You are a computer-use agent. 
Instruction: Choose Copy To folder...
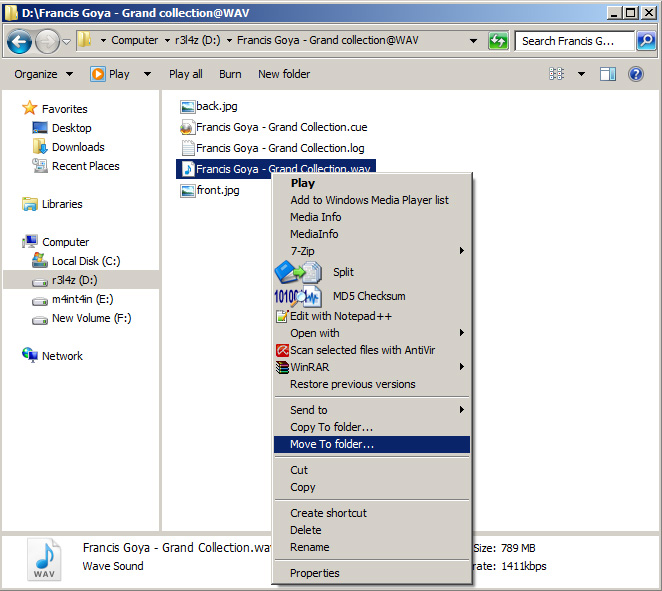372,427
